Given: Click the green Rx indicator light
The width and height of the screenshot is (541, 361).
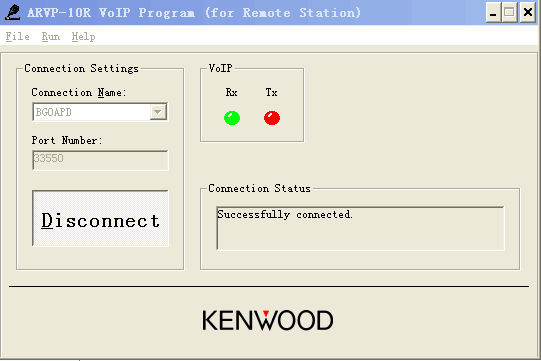Looking at the screenshot, I should (x=232, y=118).
